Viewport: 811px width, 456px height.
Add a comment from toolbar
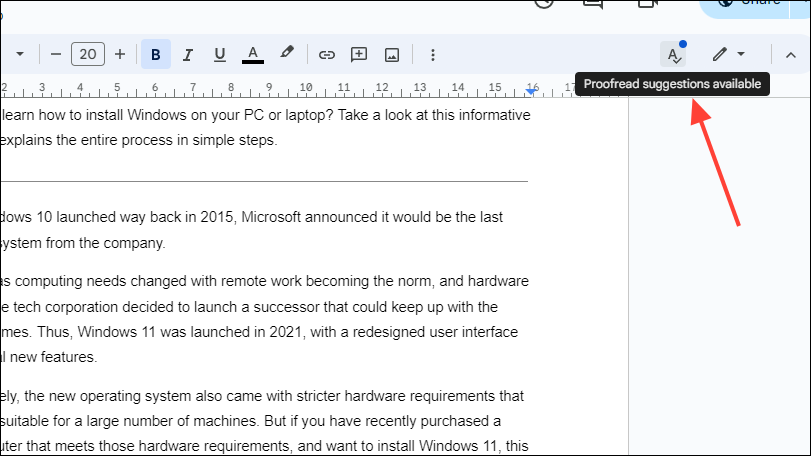tap(359, 54)
